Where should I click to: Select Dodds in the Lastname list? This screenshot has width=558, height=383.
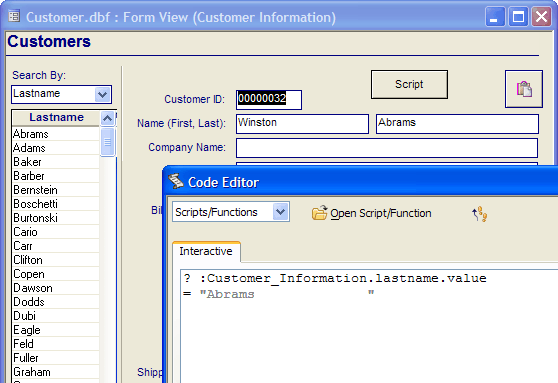56,302
